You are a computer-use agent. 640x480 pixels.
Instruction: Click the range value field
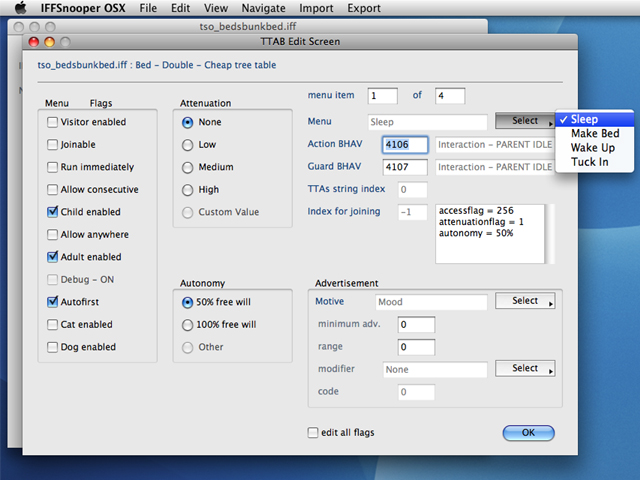pyautogui.click(x=416, y=347)
